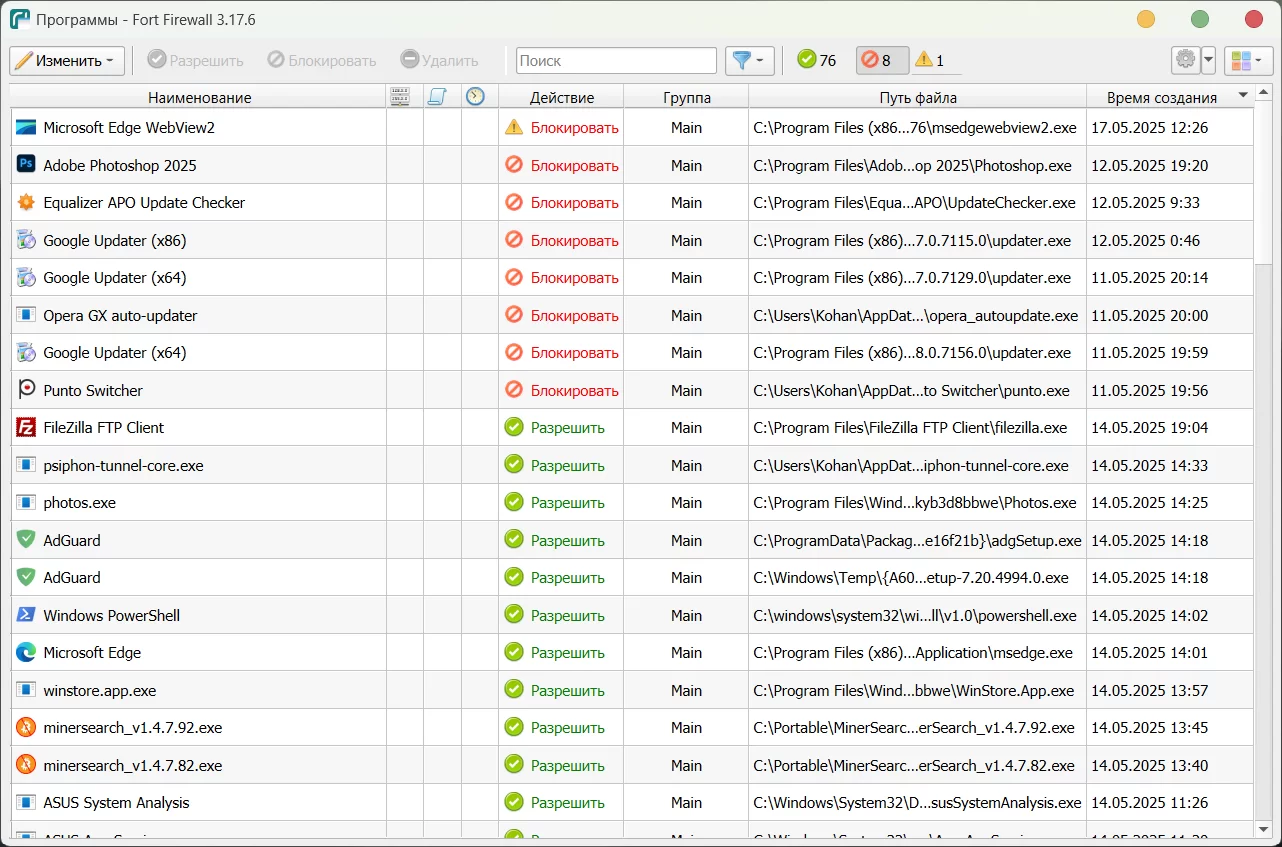
Task: Click winstore.app.exe row's allow icon
Action: (514, 690)
